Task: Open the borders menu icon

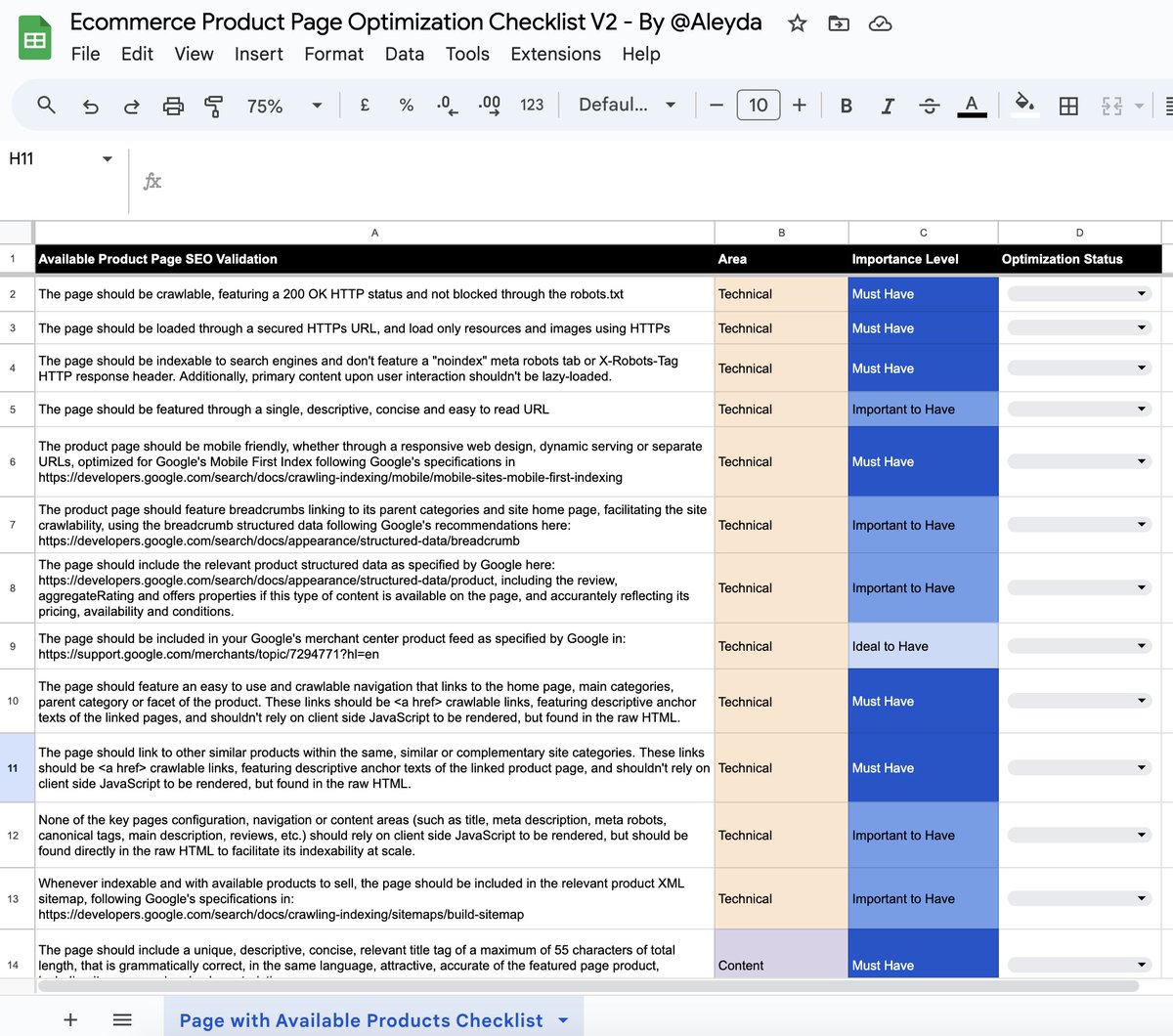Action: [x=1068, y=106]
